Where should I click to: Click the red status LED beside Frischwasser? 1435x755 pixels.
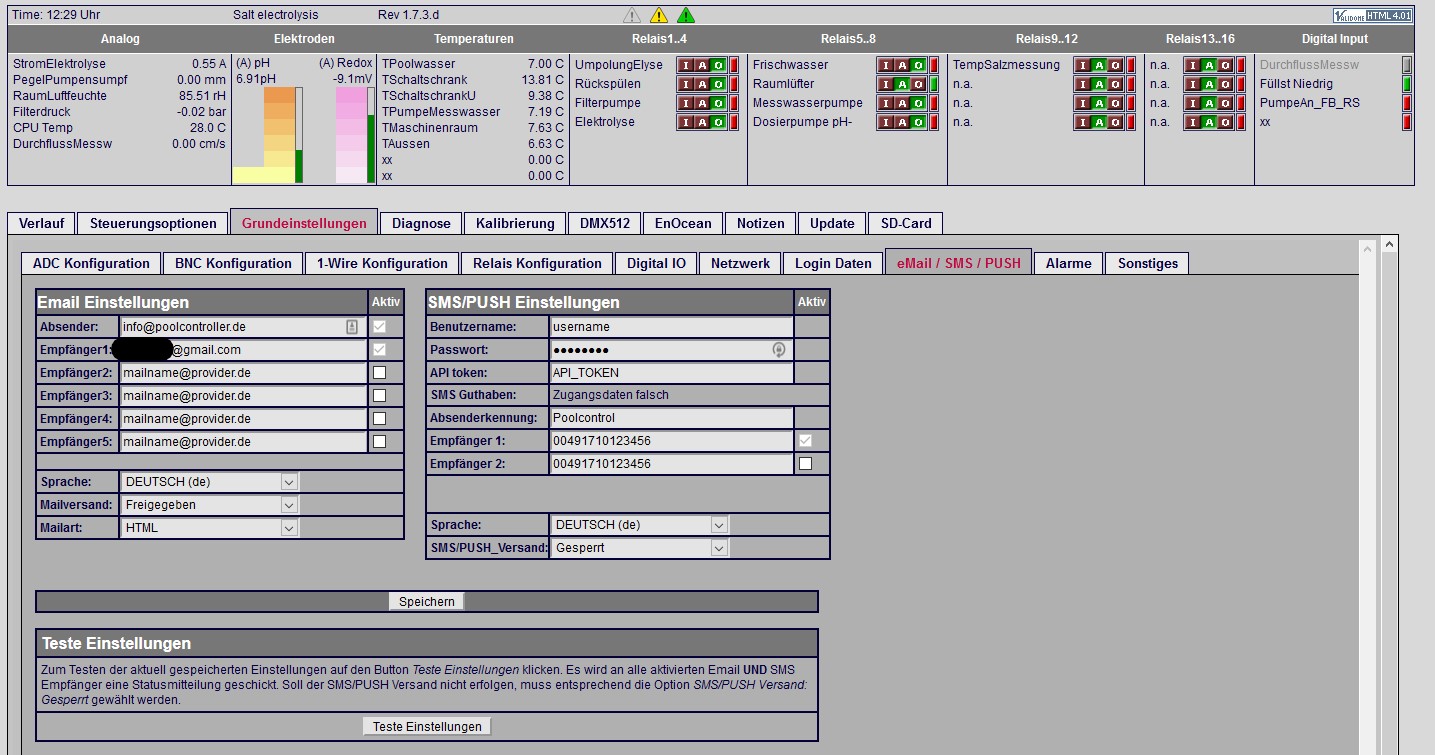[x=934, y=65]
